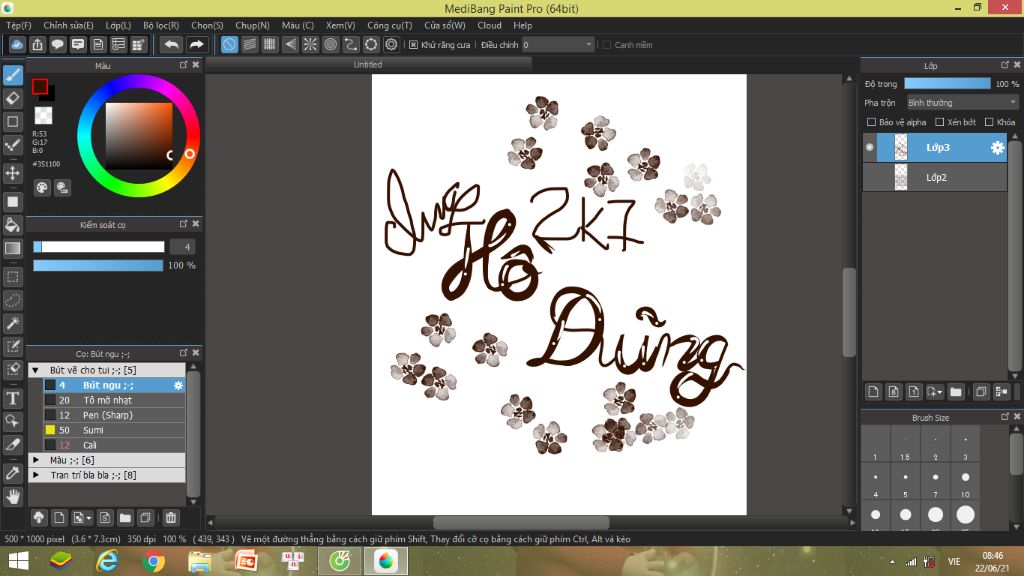This screenshot has width=1024, height=576.
Task: Click the foreground color swatch
Action: [40, 87]
